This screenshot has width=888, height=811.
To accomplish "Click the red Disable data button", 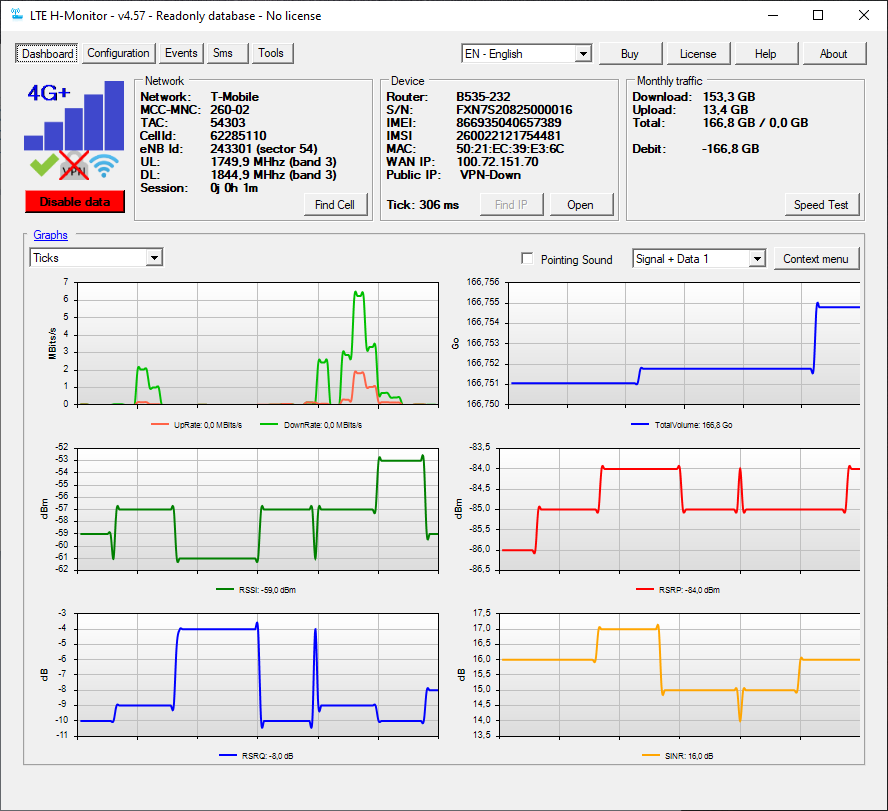I will point(75,202).
